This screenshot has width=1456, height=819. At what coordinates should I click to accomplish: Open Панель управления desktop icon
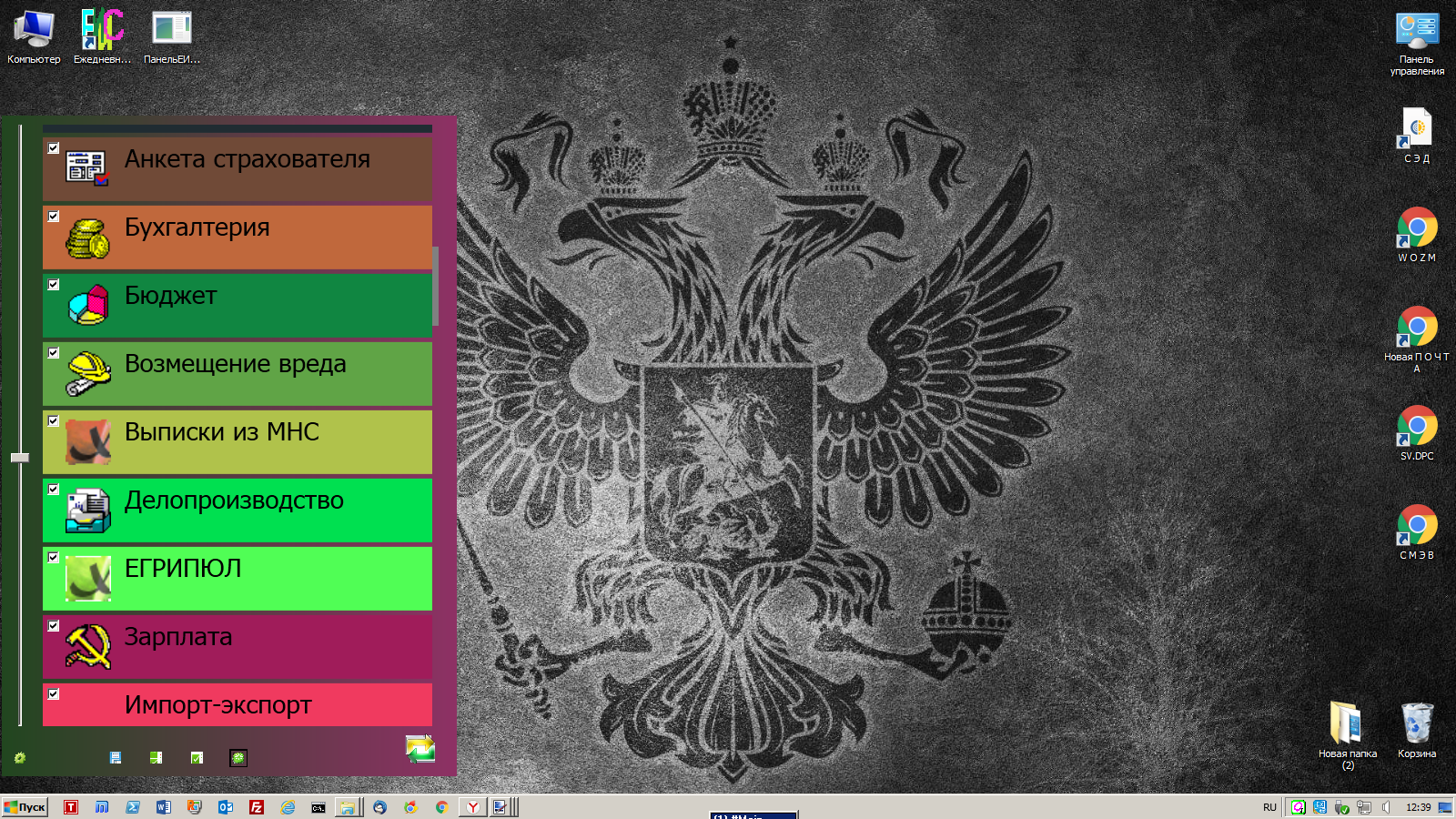[x=1417, y=44]
